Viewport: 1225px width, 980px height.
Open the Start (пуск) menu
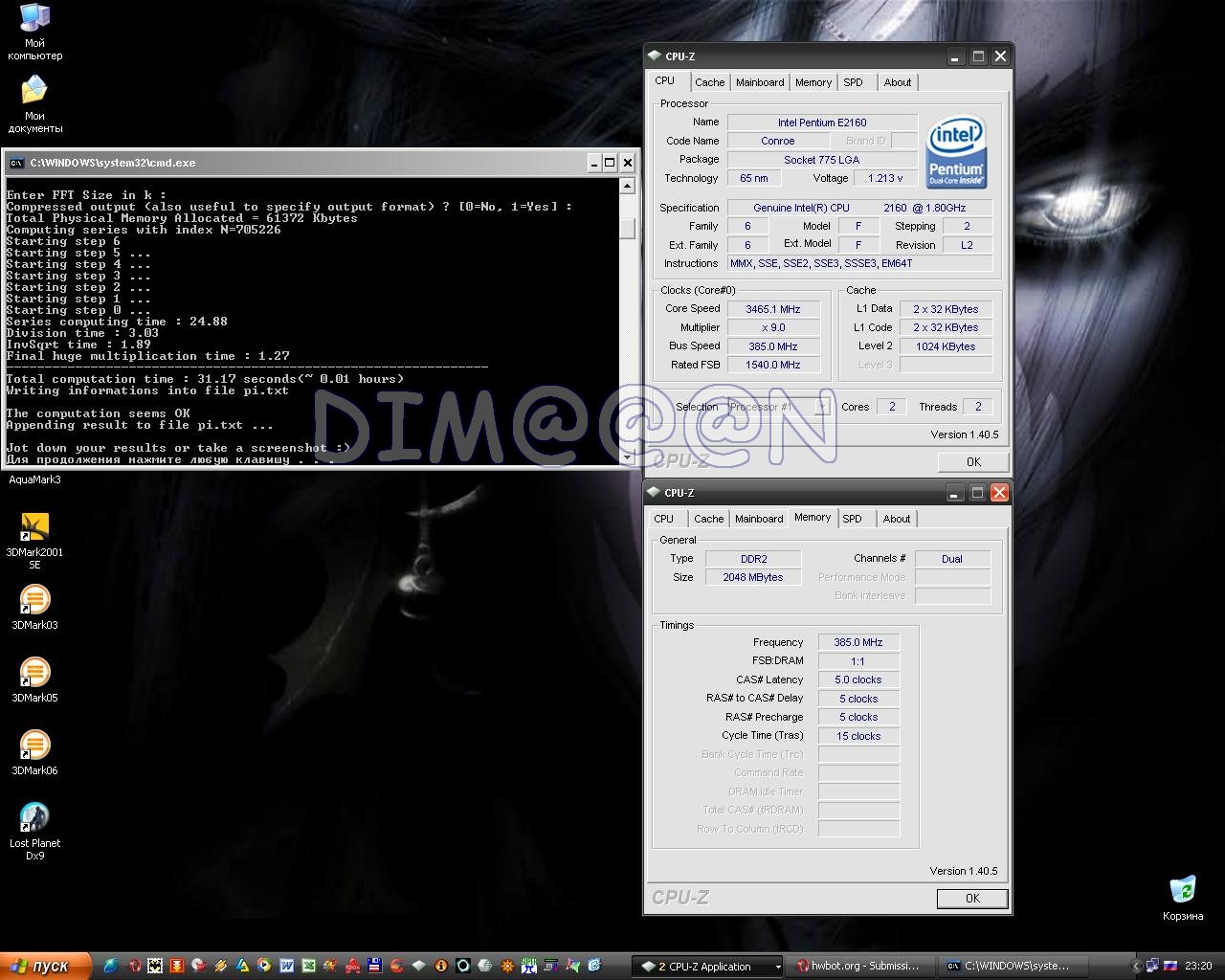click(45, 966)
